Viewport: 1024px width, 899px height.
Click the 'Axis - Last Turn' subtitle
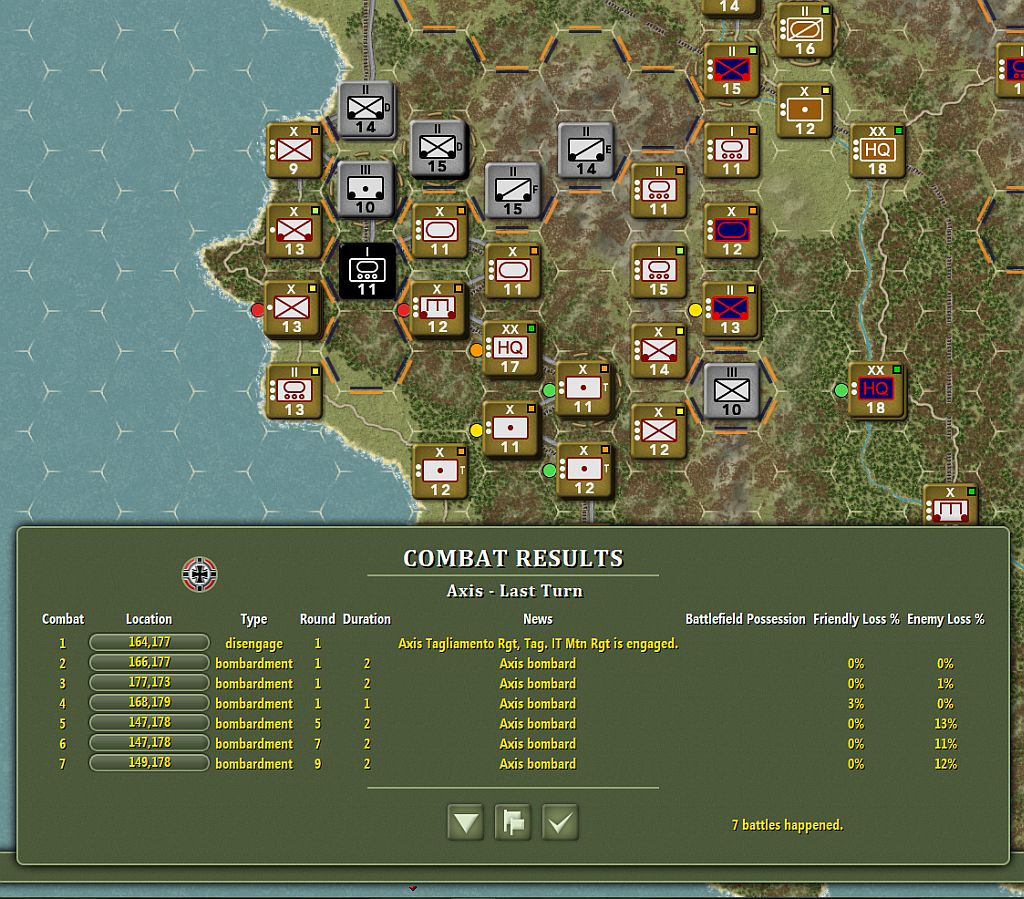click(x=515, y=591)
